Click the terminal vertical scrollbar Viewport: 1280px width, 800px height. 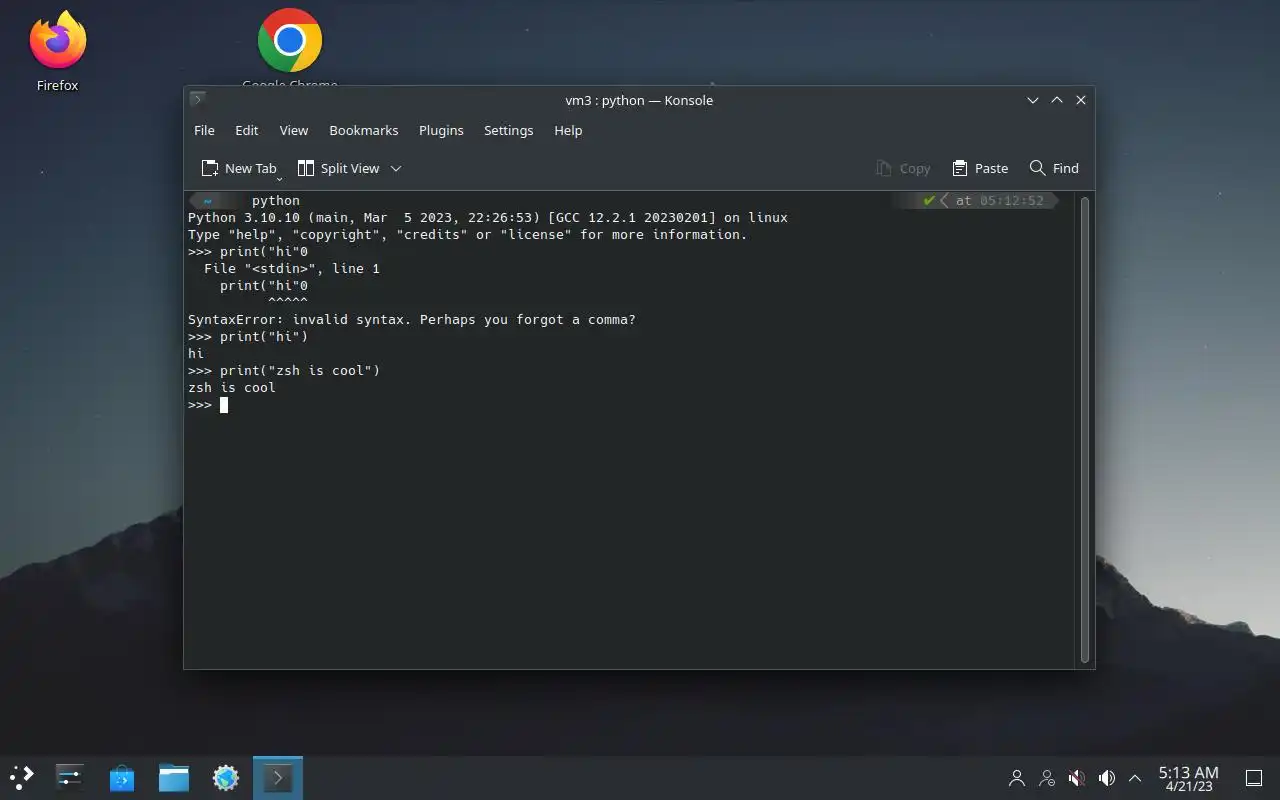click(1085, 430)
